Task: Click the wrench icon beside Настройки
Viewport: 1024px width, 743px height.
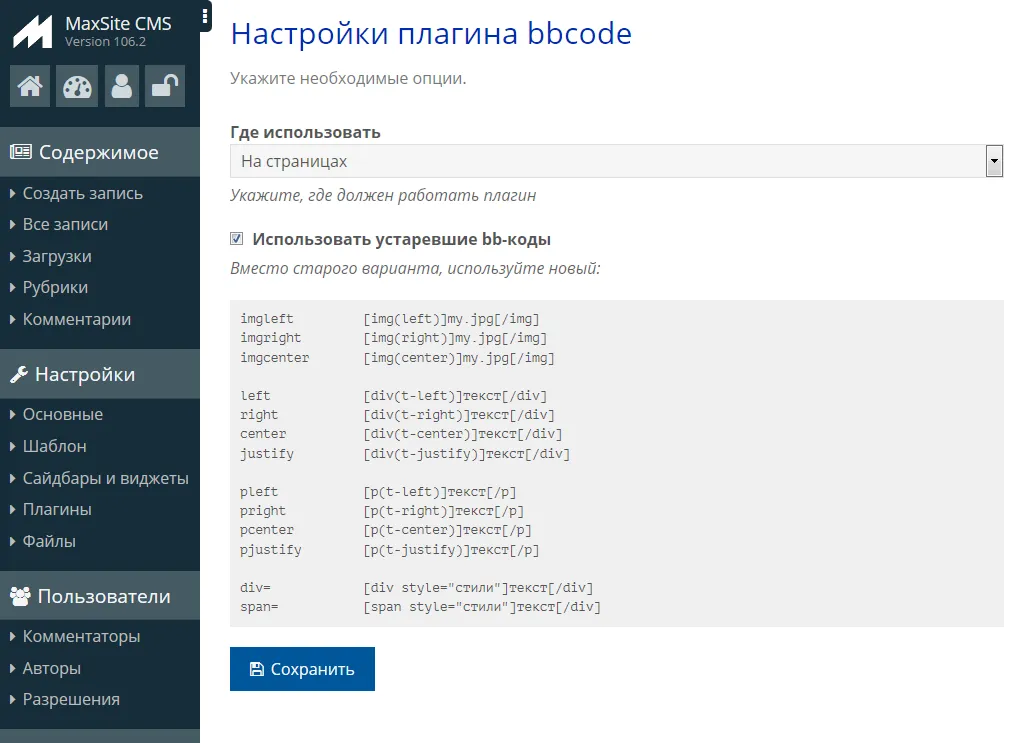Action: [x=19, y=375]
